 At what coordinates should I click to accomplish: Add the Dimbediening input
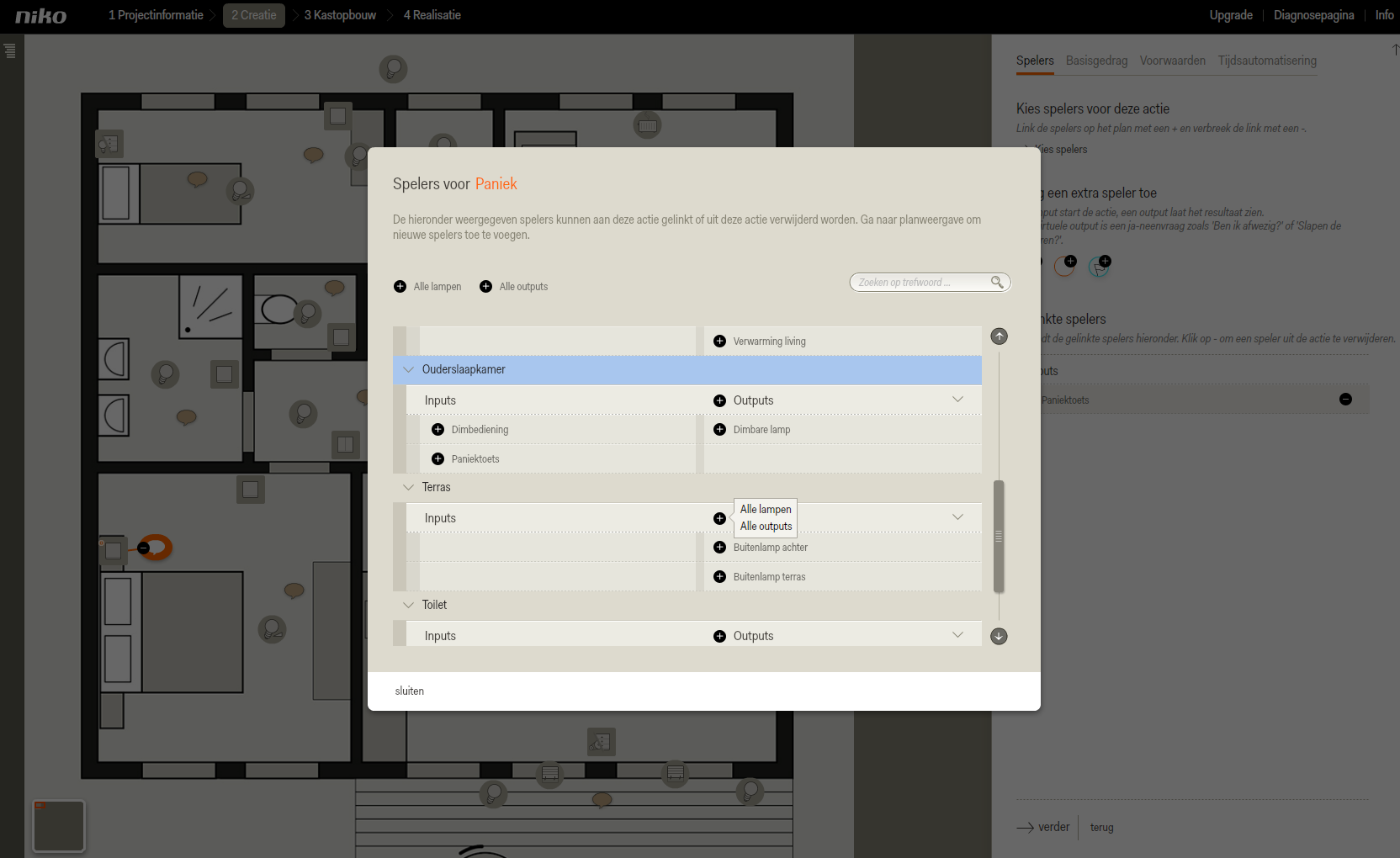click(x=437, y=430)
